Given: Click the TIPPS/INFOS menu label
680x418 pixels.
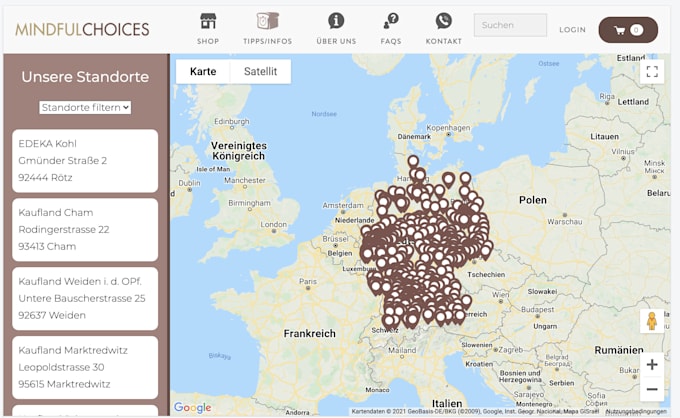Looking at the screenshot, I should click(x=267, y=41).
